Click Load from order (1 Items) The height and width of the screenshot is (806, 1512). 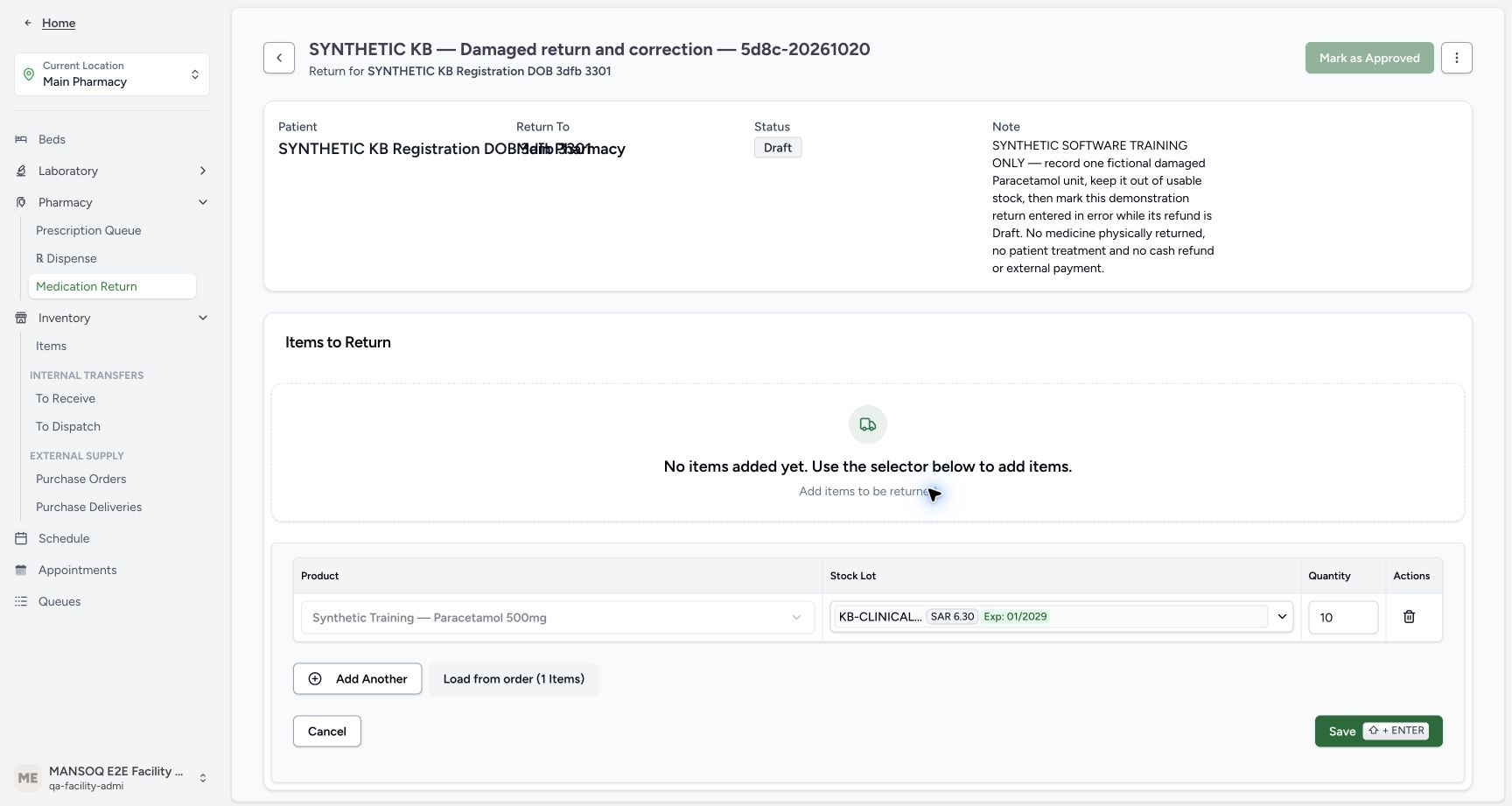click(x=514, y=679)
